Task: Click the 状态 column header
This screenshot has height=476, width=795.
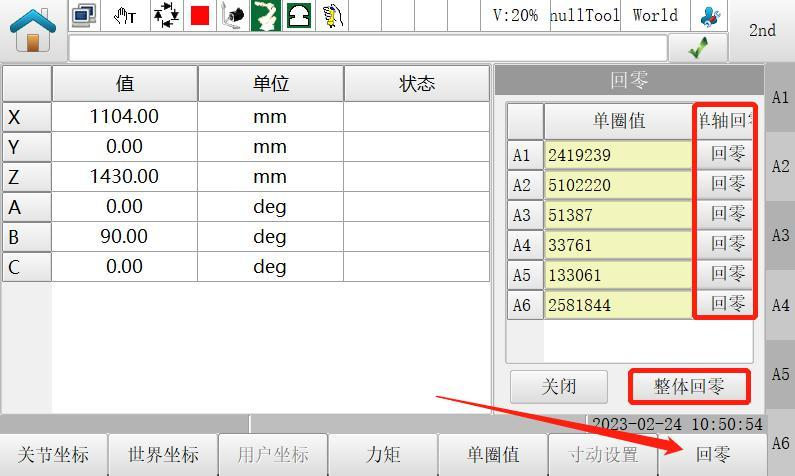Action: pos(417,84)
